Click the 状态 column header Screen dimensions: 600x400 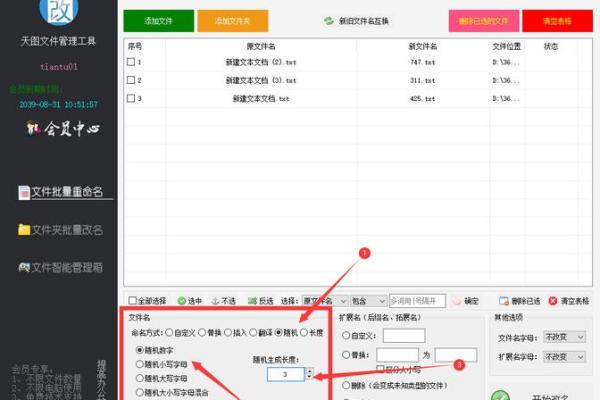point(551,46)
